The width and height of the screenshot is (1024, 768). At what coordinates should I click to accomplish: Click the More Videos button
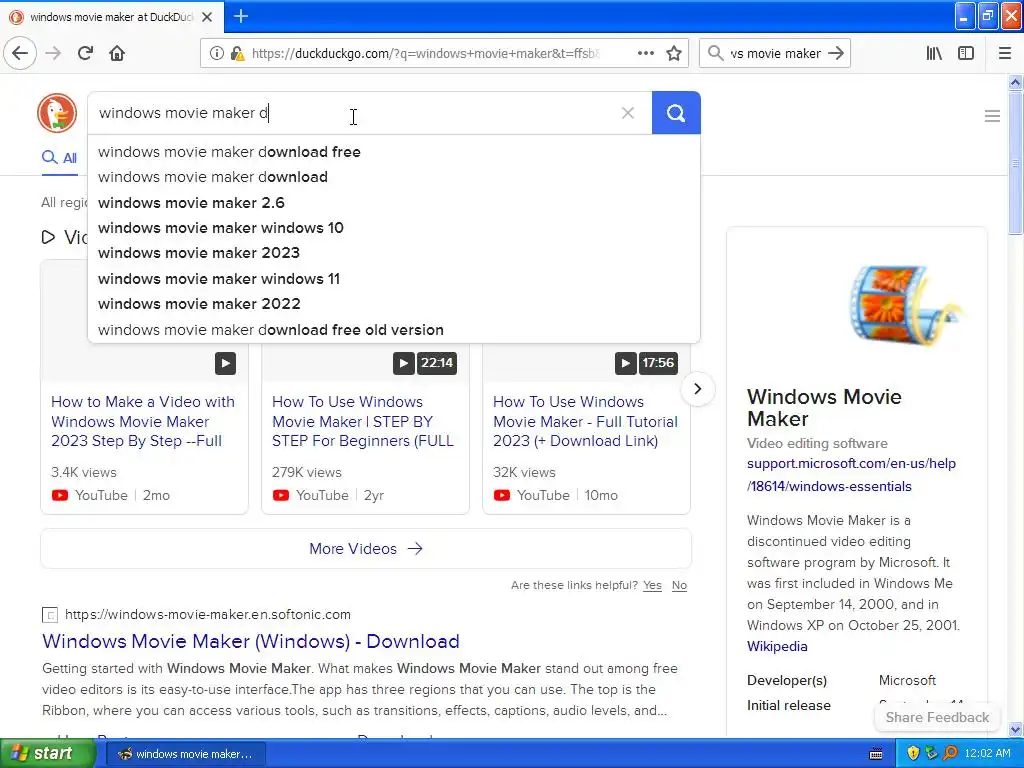366,549
